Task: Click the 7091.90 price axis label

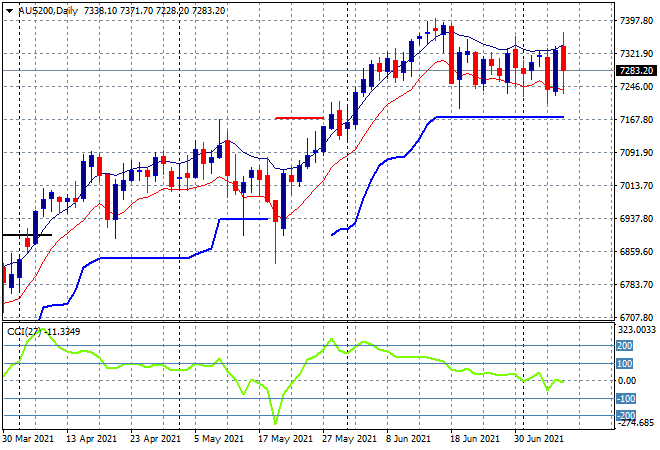Action: pos(636,153)
